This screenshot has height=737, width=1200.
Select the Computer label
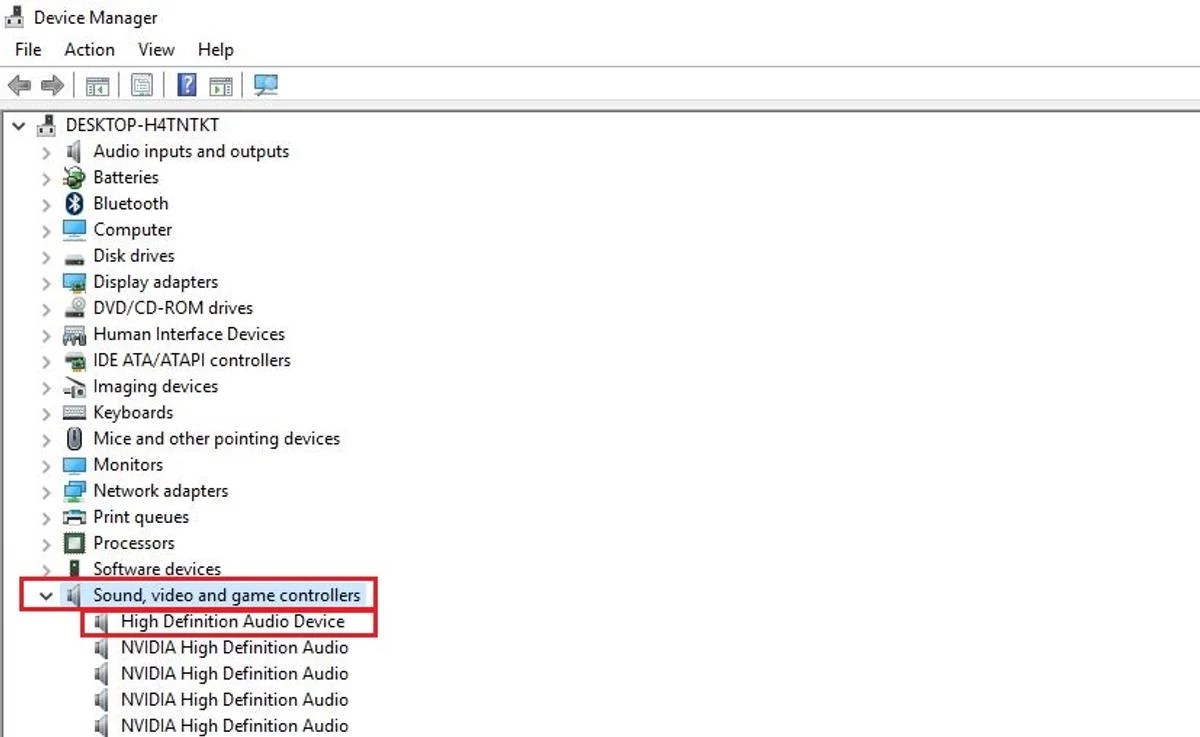pyautogui.click(x=132, y=229)
